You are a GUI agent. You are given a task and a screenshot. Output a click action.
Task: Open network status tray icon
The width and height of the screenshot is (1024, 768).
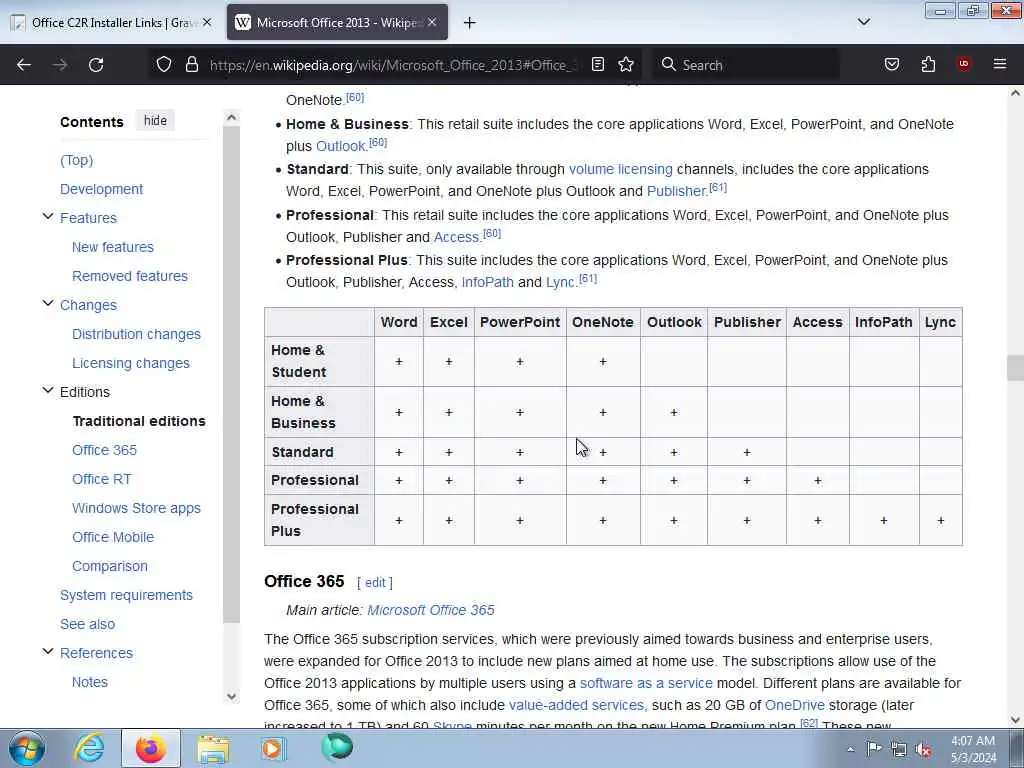coord(899,749)
